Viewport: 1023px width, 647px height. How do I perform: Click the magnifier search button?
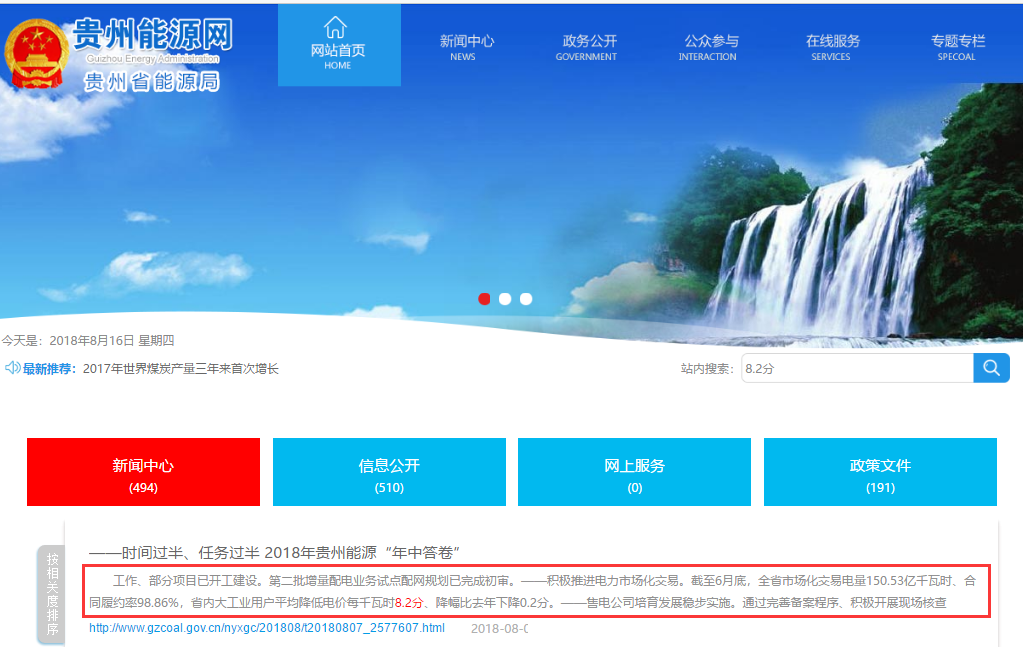991,368
